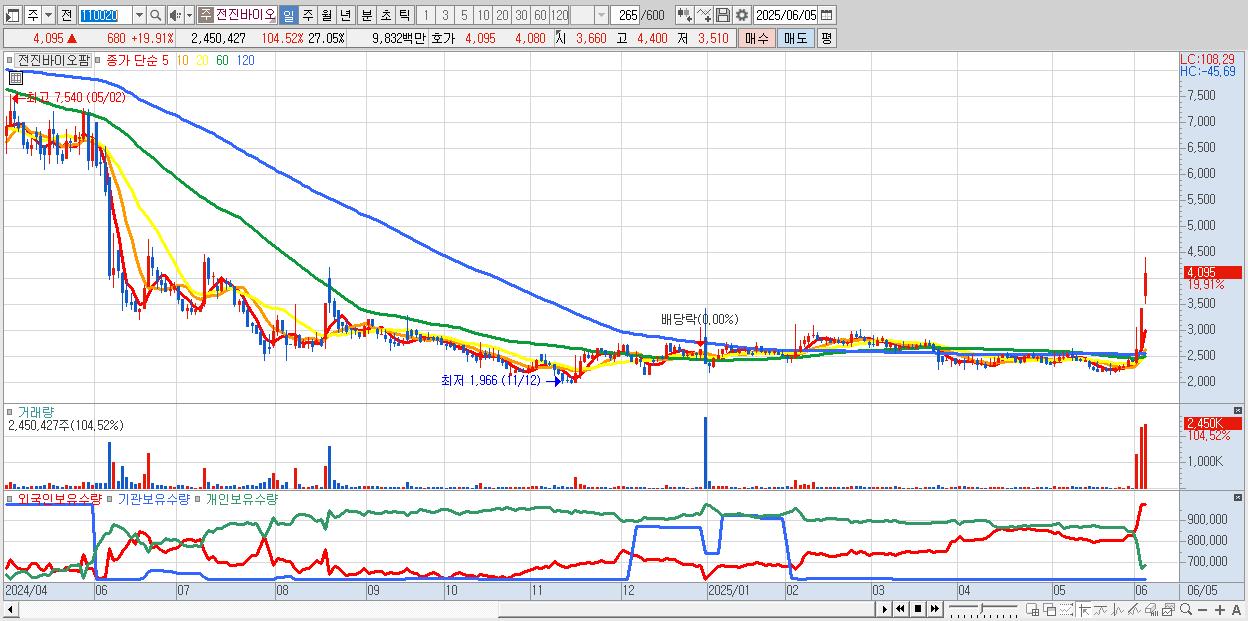Viewport: 1248px width, 621px height.
Task: Rewind the chart replay
Action: coord(901,609)
